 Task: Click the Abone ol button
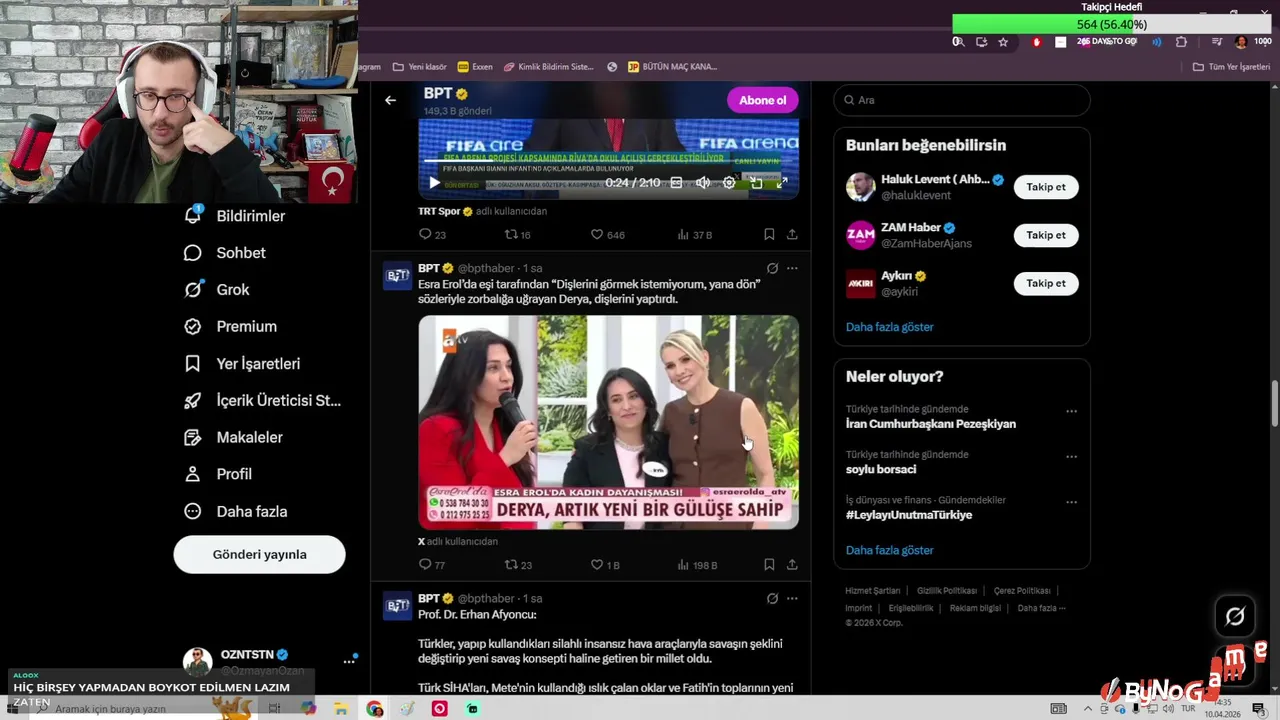[x=763, y=100]
